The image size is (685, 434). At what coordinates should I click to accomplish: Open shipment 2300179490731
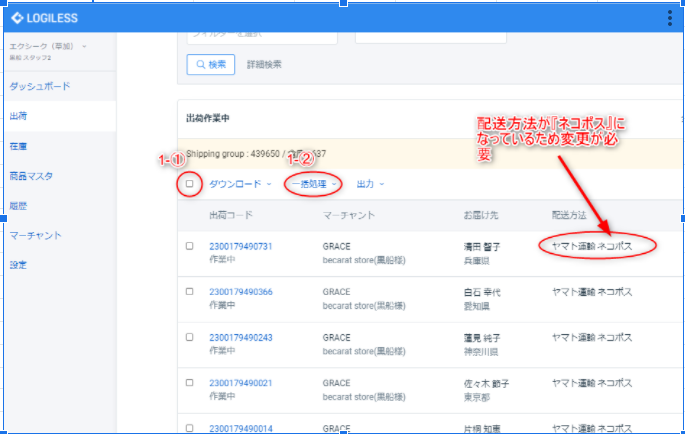coord(241,247)
